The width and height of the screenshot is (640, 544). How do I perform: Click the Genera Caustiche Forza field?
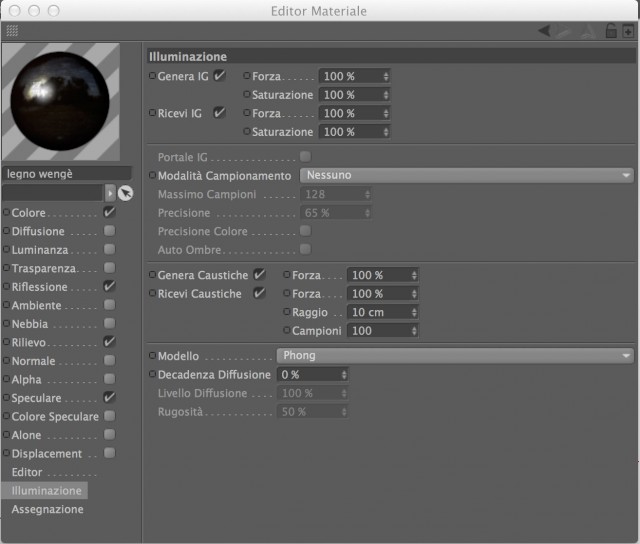pos(382,275)
